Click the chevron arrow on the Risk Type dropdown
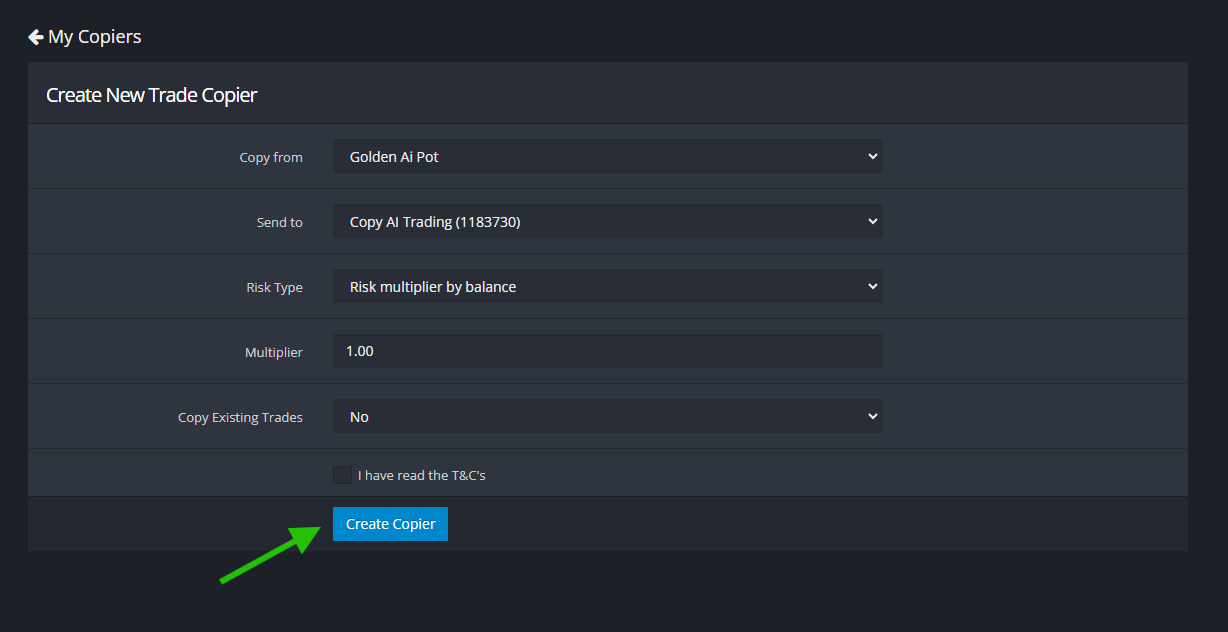This screenshot has height=632, width=1228. [872, 286]
